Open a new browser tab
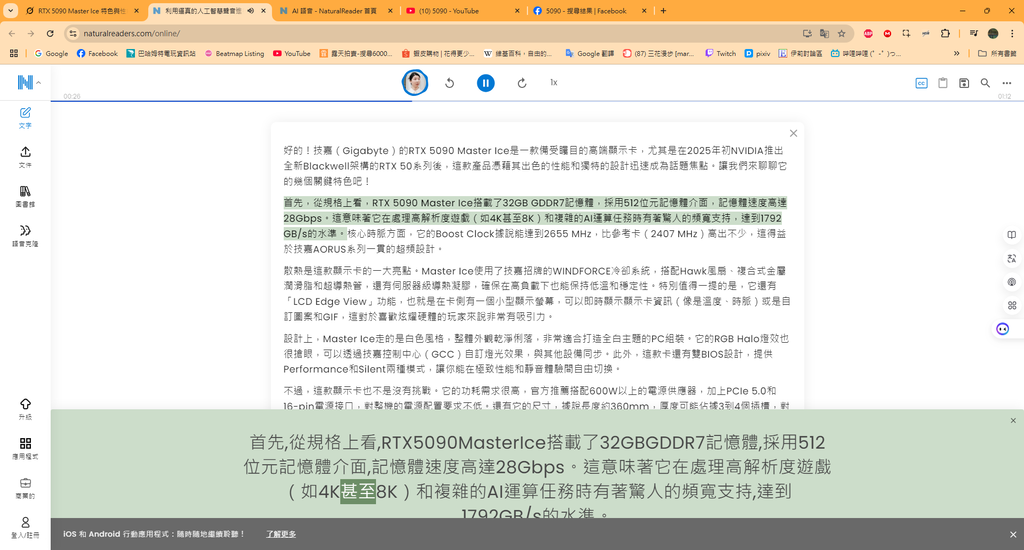1024x550 pixels. 663,11
